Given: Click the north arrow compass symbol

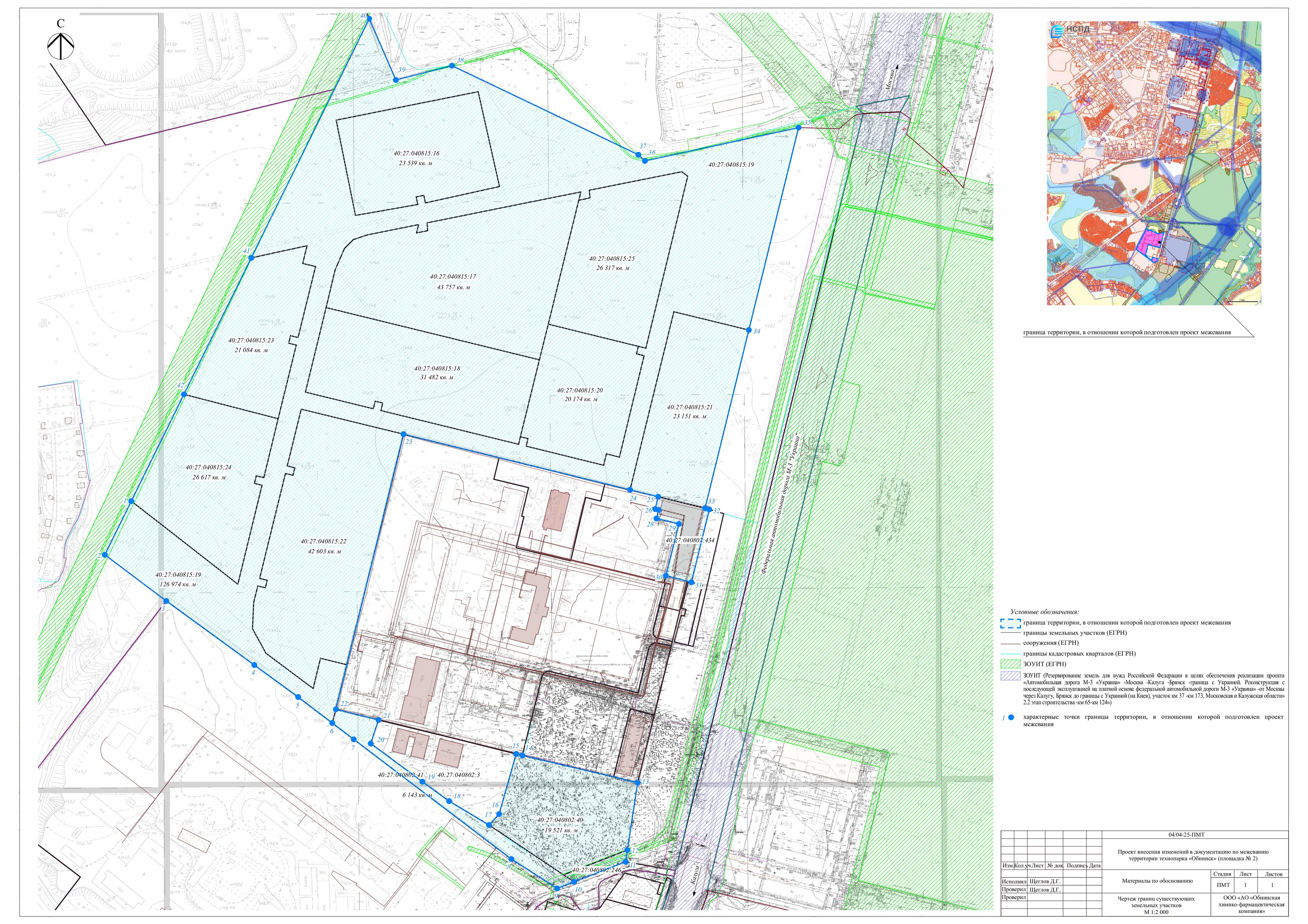Looking at the screenshot, I should click(x=60, y=46).
